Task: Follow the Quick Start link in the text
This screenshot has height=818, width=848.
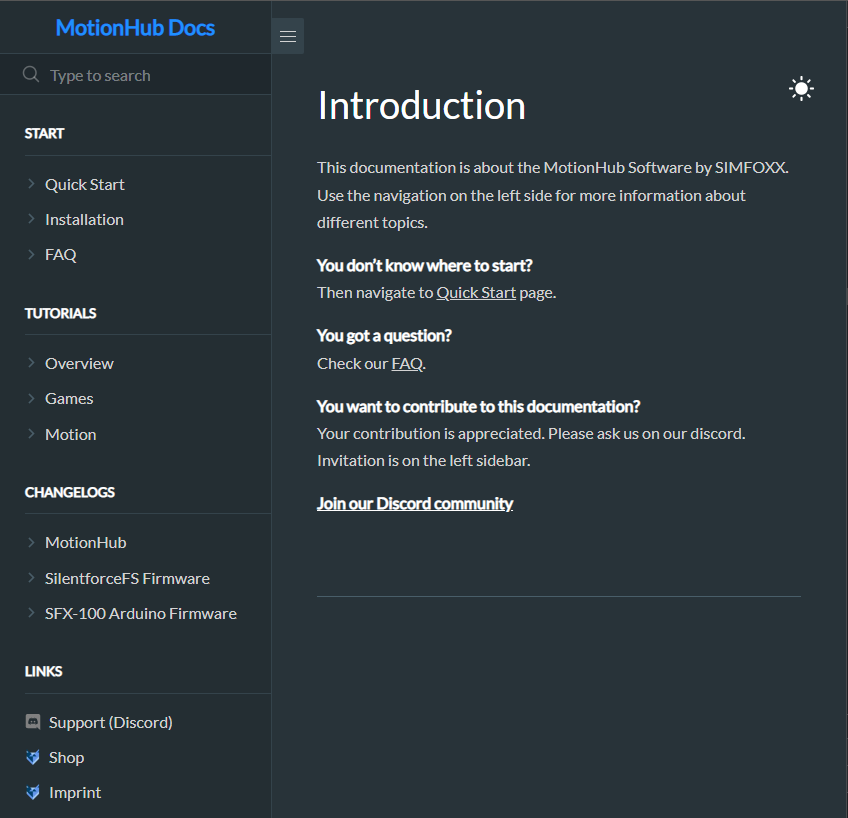Action: coord(476,293)
